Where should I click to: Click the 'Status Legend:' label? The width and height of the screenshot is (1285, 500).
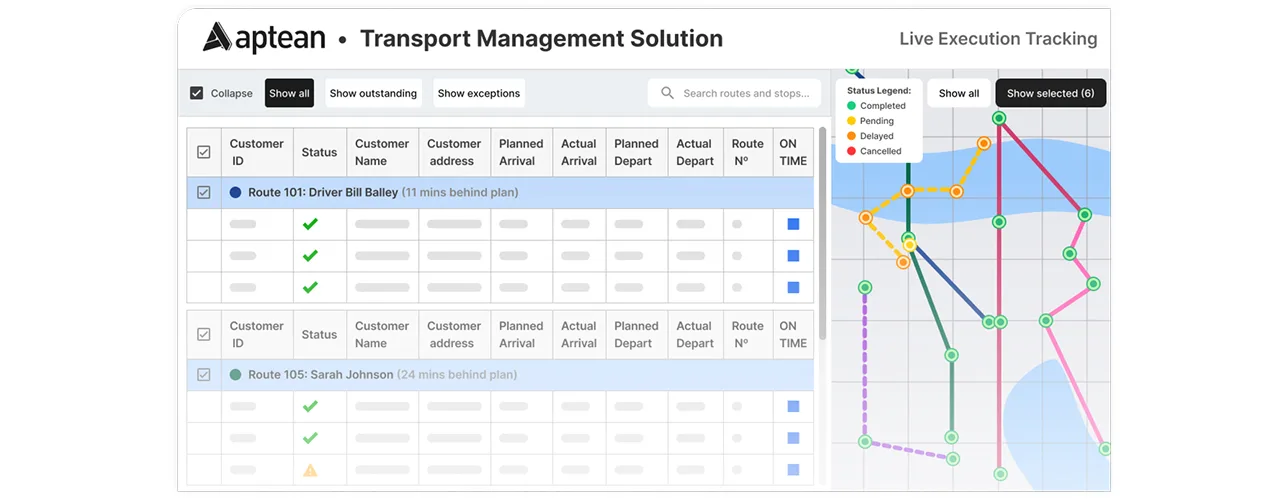[879, 90]
